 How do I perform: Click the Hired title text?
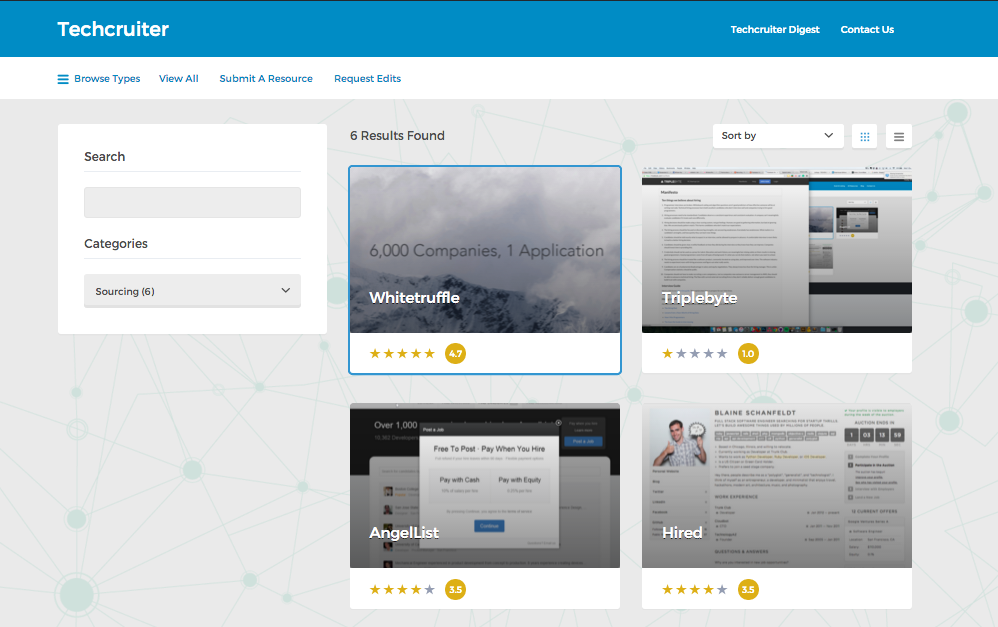tap(682, 533)
